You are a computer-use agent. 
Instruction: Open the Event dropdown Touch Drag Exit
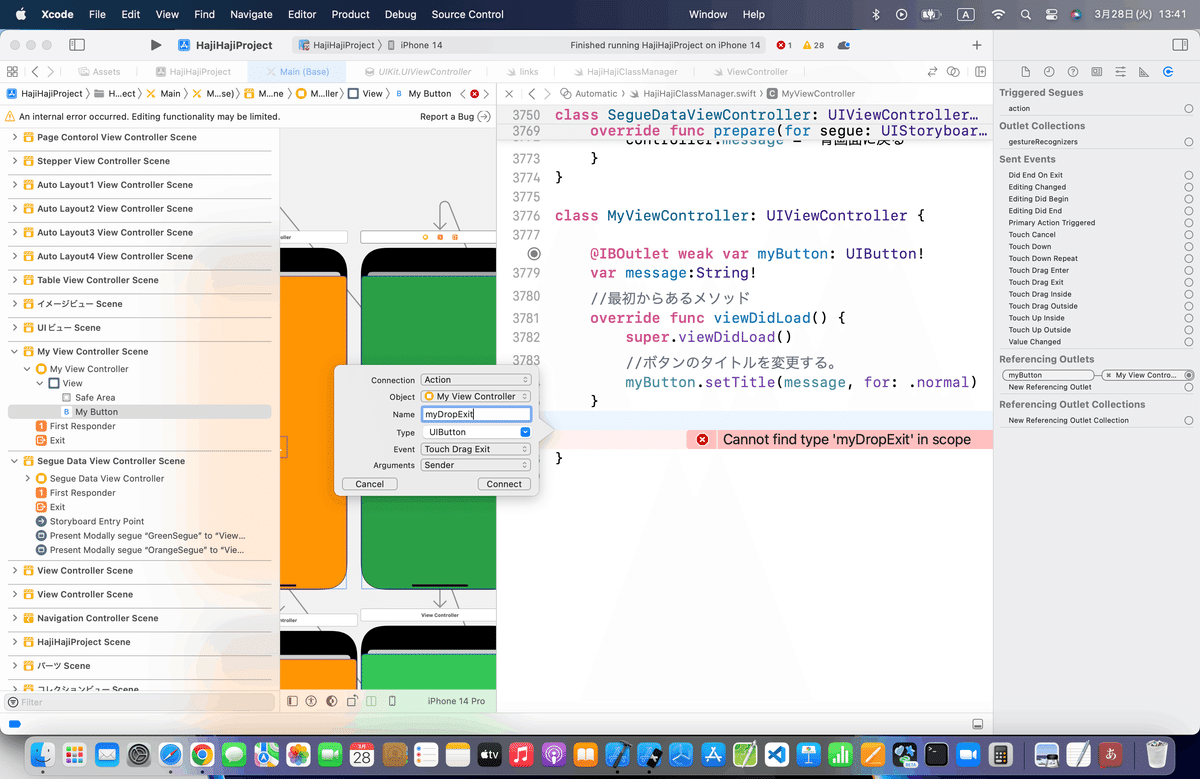coord(476,449)
